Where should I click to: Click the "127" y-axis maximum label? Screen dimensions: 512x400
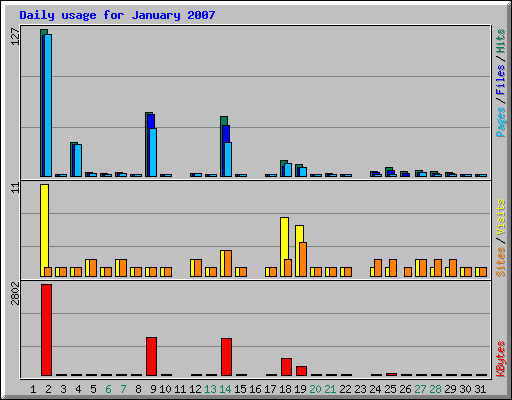pyautogui.click(x=15, y=36)
